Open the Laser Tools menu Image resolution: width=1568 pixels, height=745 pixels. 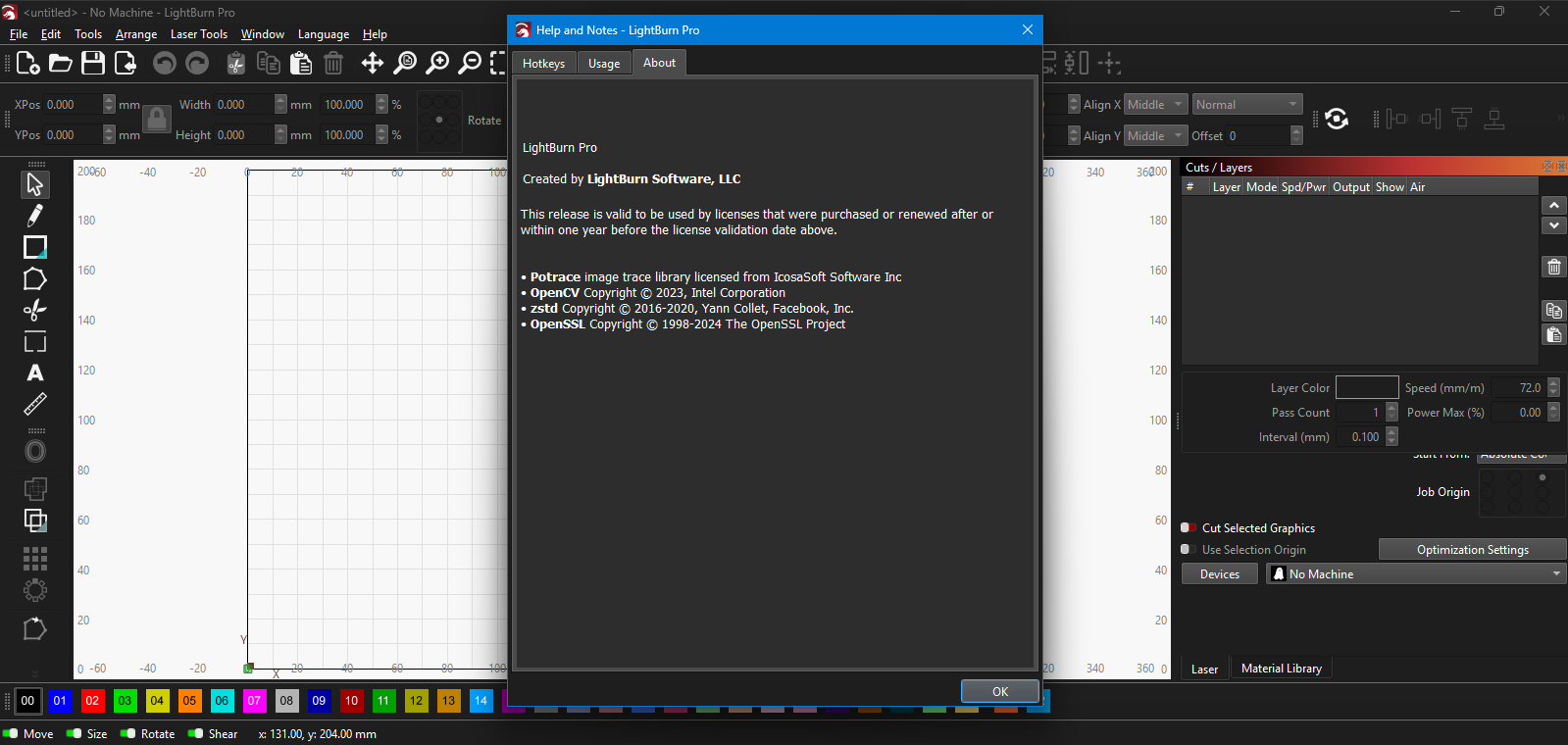pos(199,34)
